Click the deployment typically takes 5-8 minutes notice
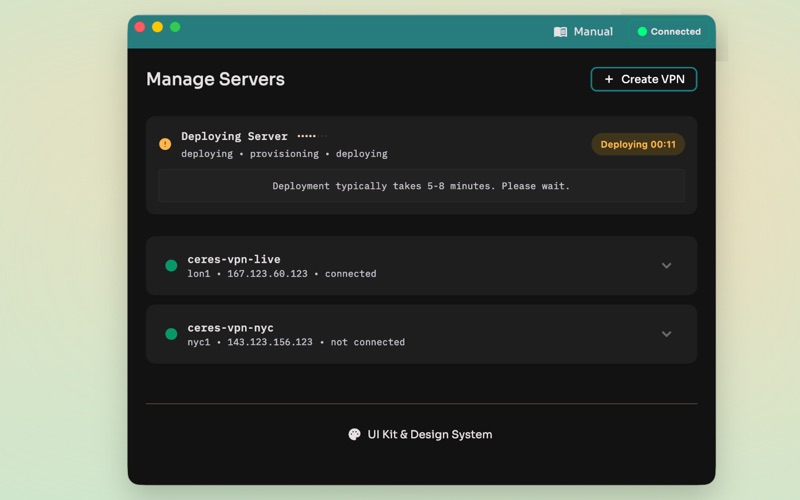Image resolution: width=800 pixels, height=500 pixels. coord(421,186)
